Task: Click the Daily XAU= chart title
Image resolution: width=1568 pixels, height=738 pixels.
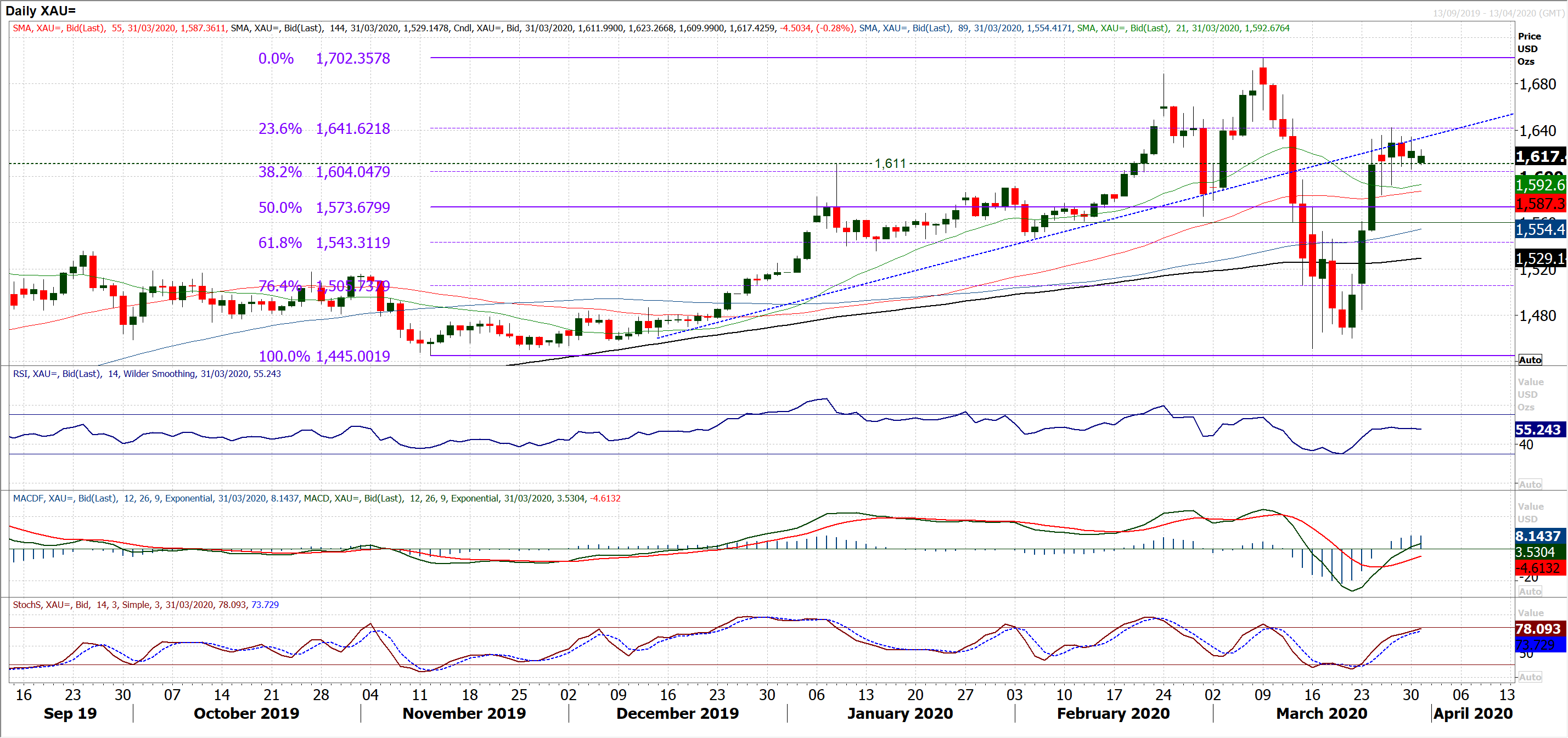Action: click(41, 10)
